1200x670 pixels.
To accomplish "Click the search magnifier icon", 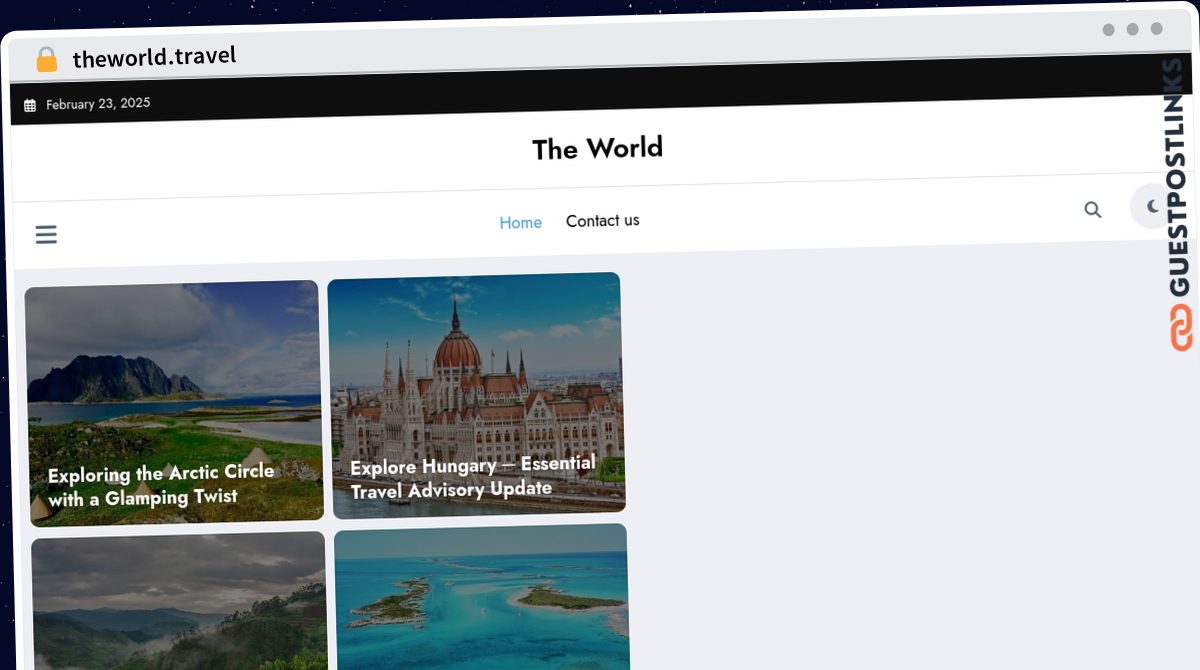I will [x=1093, y=209].
